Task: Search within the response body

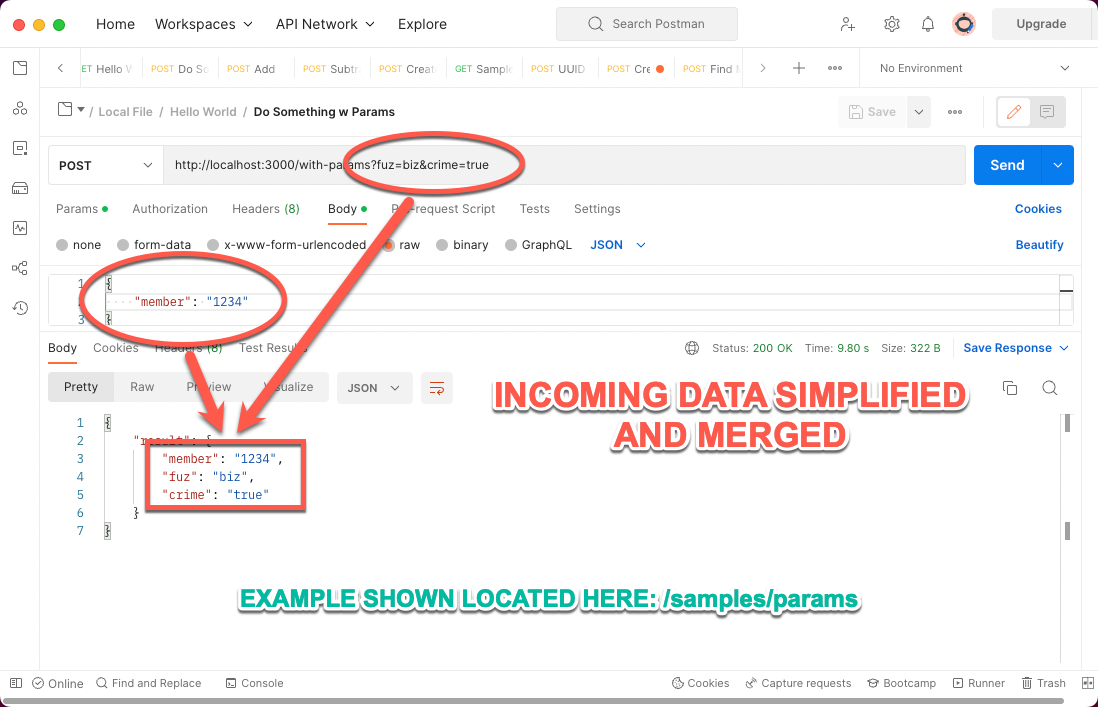Action: [x=1050, y=388]
